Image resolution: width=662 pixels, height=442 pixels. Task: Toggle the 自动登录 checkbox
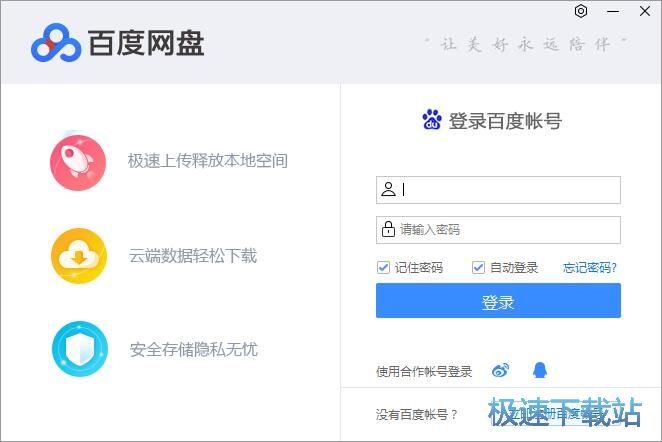tap(478, 267)
